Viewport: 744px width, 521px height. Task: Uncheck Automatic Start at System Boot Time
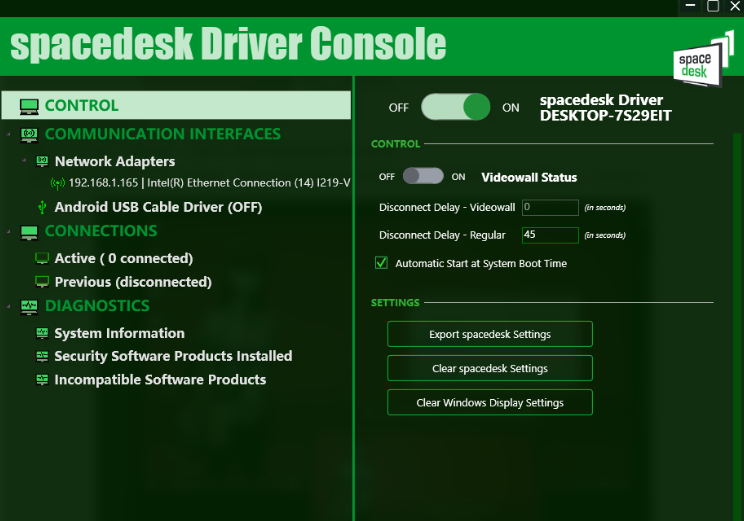[381, 263]
